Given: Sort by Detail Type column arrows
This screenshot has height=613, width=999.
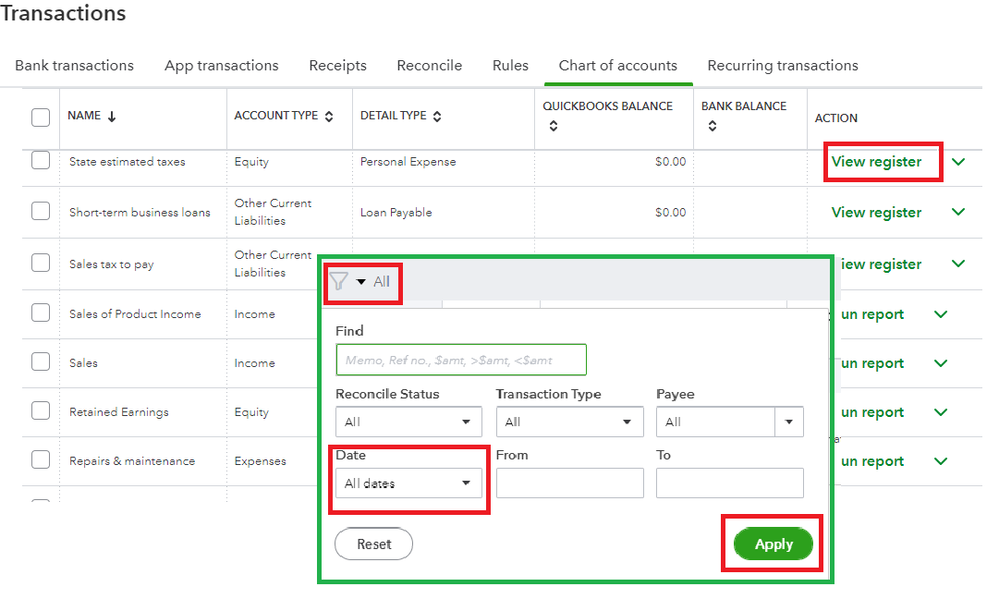Looking at the screenshot, I should pos(437,117).
